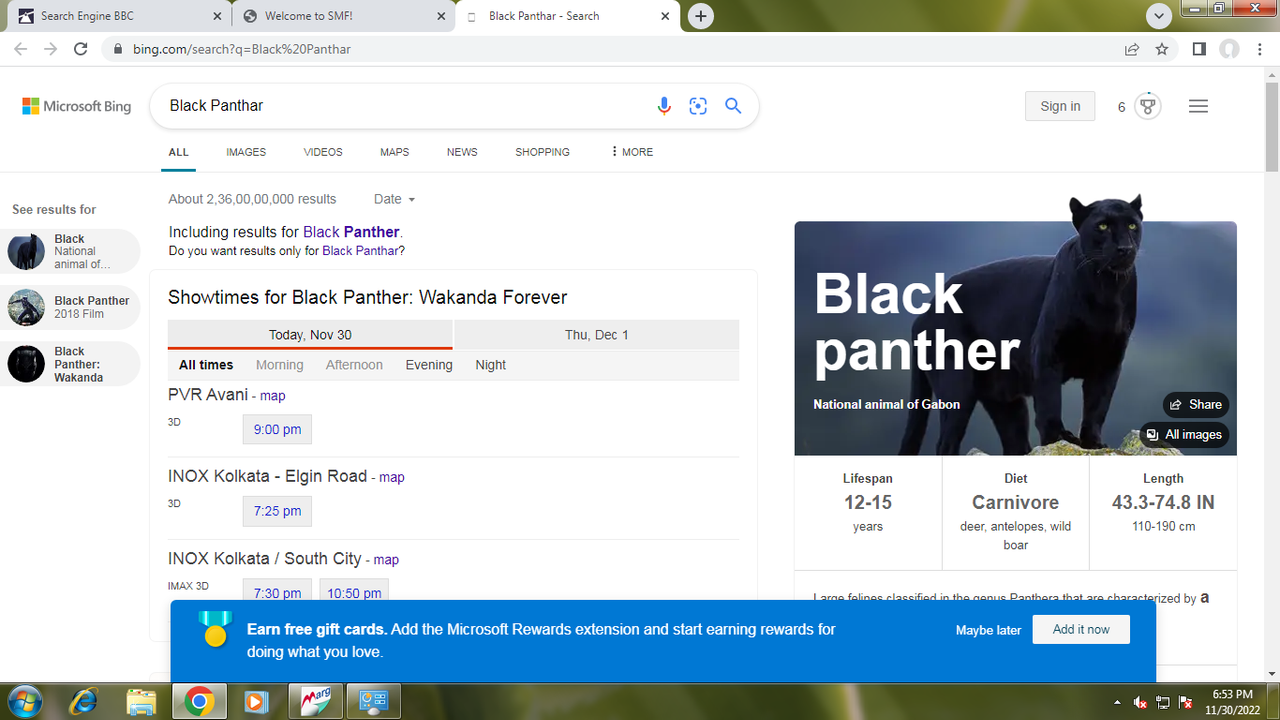The height and width of the screenshot is (720, 1280).
Task: Click Add it now button
Action: click(1081, 629)
